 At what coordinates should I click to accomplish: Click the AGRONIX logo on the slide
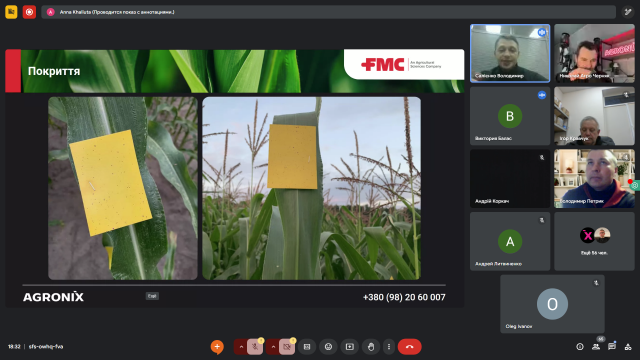(53, 297)
